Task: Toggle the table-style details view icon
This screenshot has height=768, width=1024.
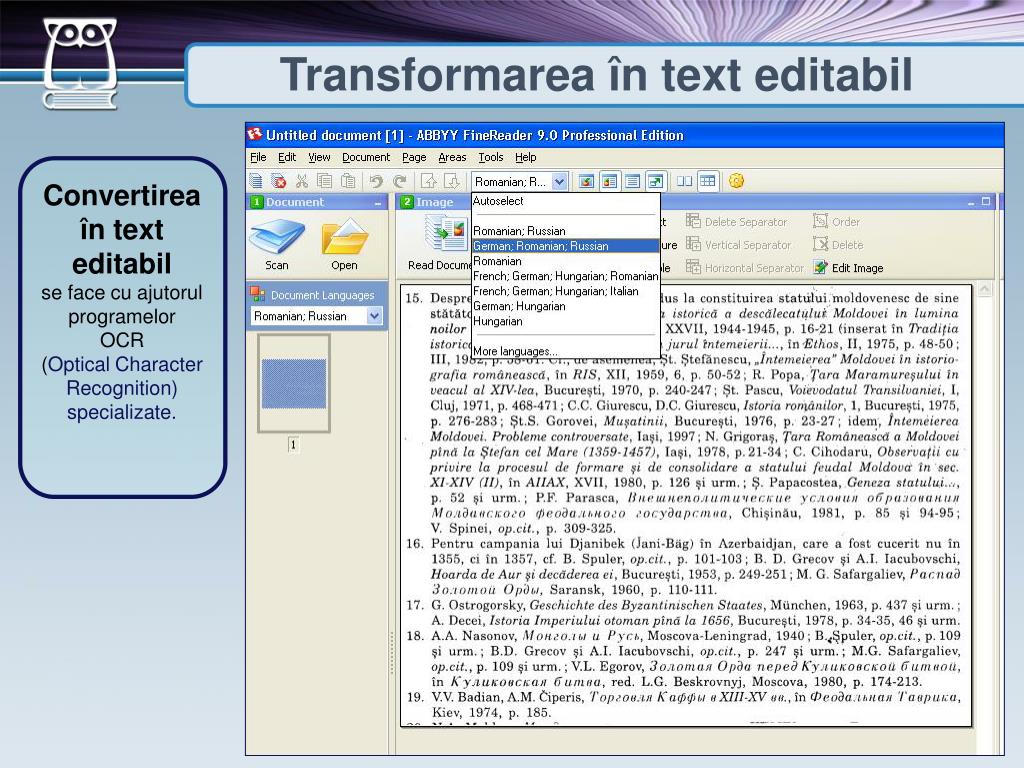Action: coord(707,181)
